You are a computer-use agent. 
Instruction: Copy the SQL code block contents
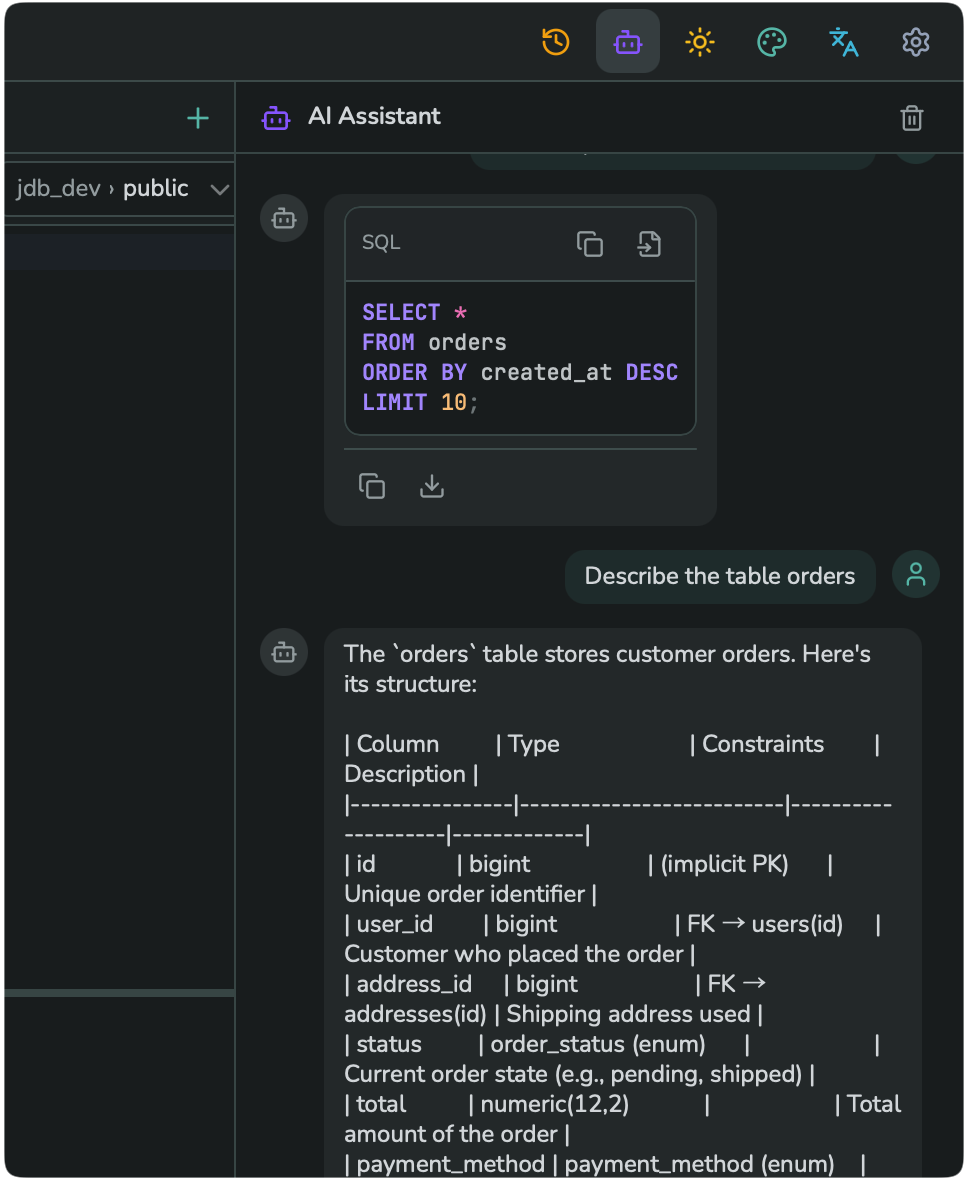click(589, 244)
